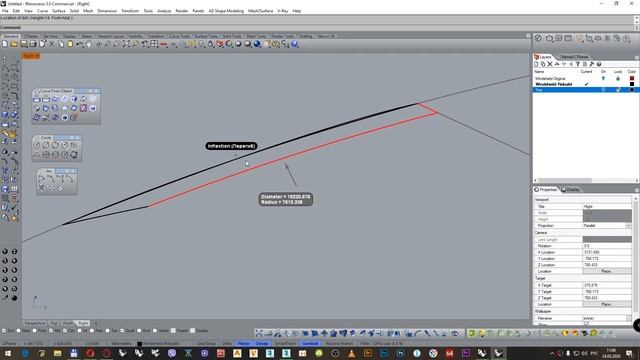Switch to the Named CPlanes tab
Screen dimensions: 640x360
[574, 57]
